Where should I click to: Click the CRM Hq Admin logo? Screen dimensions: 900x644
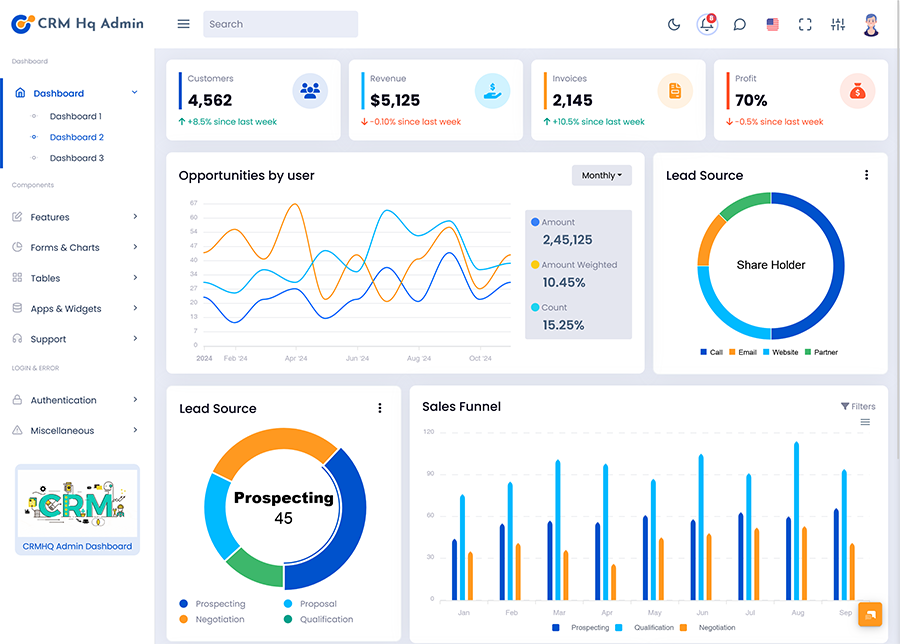[77, 24]
